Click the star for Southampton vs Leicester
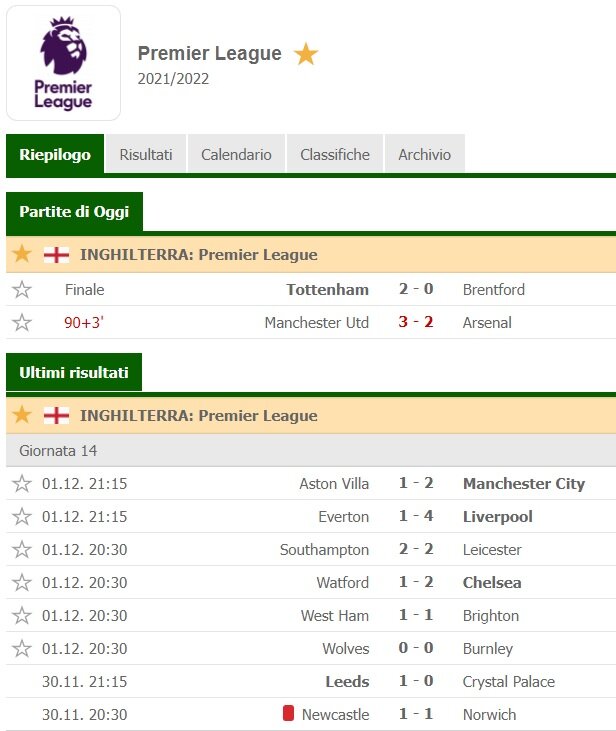This screenshot has width=616, height=731. (22, 550)
